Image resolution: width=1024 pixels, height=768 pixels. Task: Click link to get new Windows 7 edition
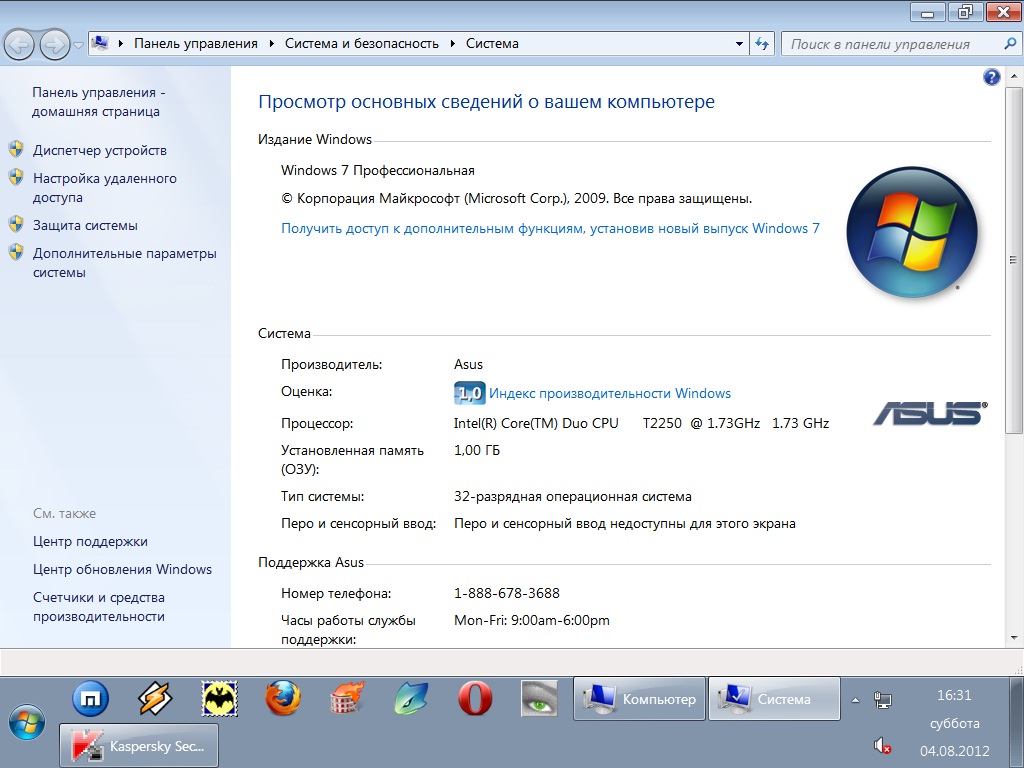550,229
